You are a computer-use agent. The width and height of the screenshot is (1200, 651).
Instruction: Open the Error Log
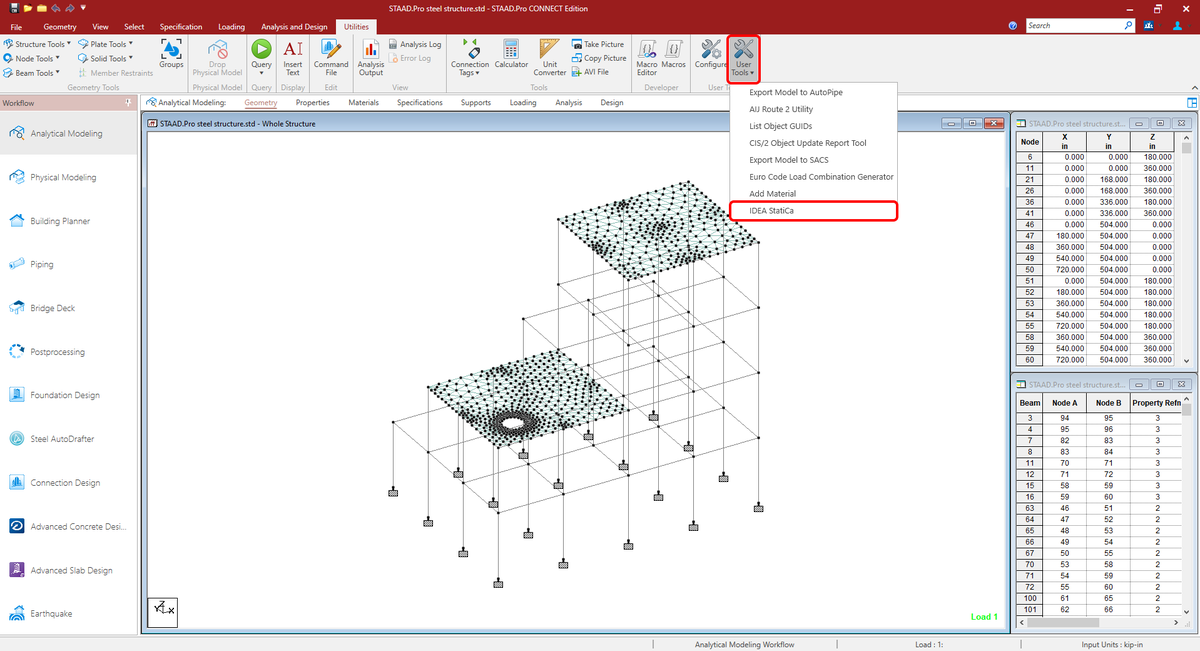(x=410, y=57)
